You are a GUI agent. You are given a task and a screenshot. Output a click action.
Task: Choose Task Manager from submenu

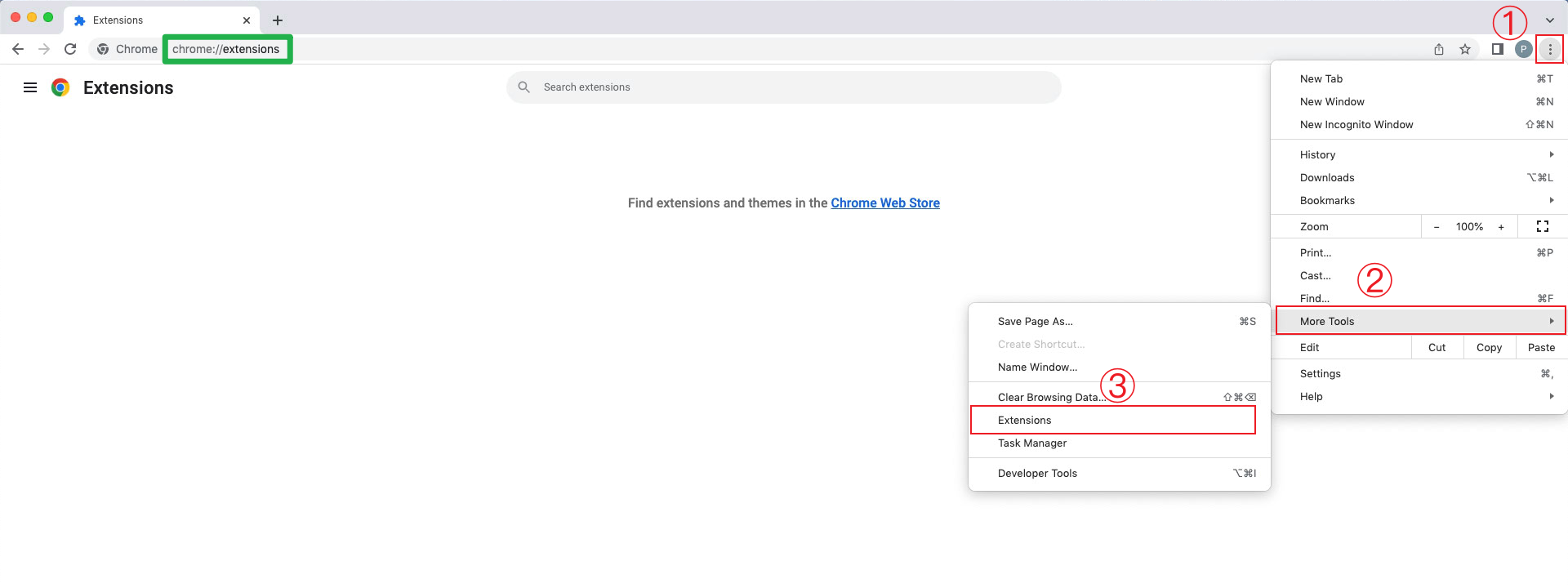tap(1032, 443)
